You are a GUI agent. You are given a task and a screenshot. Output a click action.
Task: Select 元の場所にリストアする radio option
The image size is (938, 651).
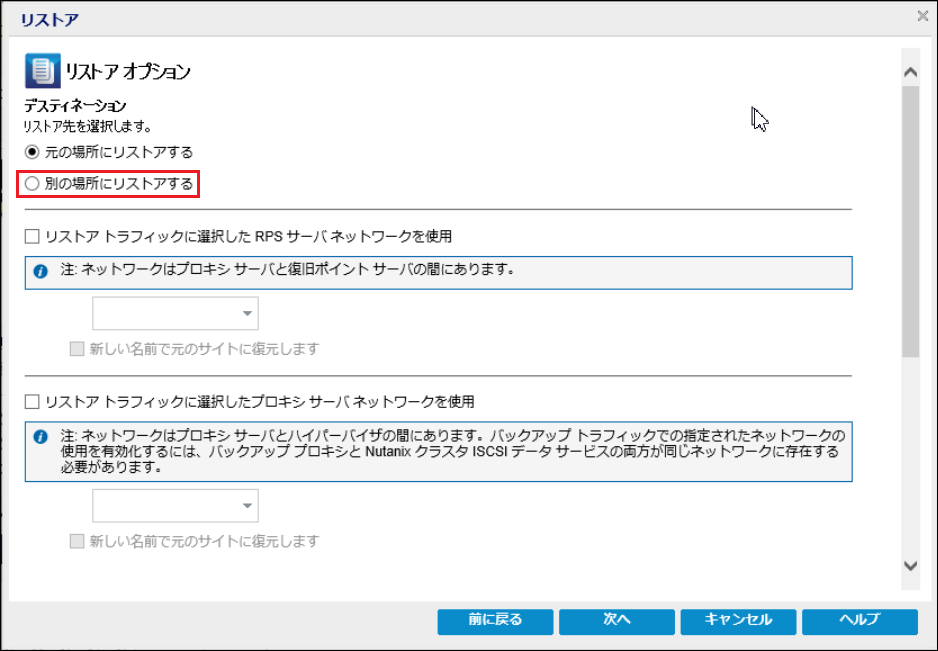[x=33, y=152]
